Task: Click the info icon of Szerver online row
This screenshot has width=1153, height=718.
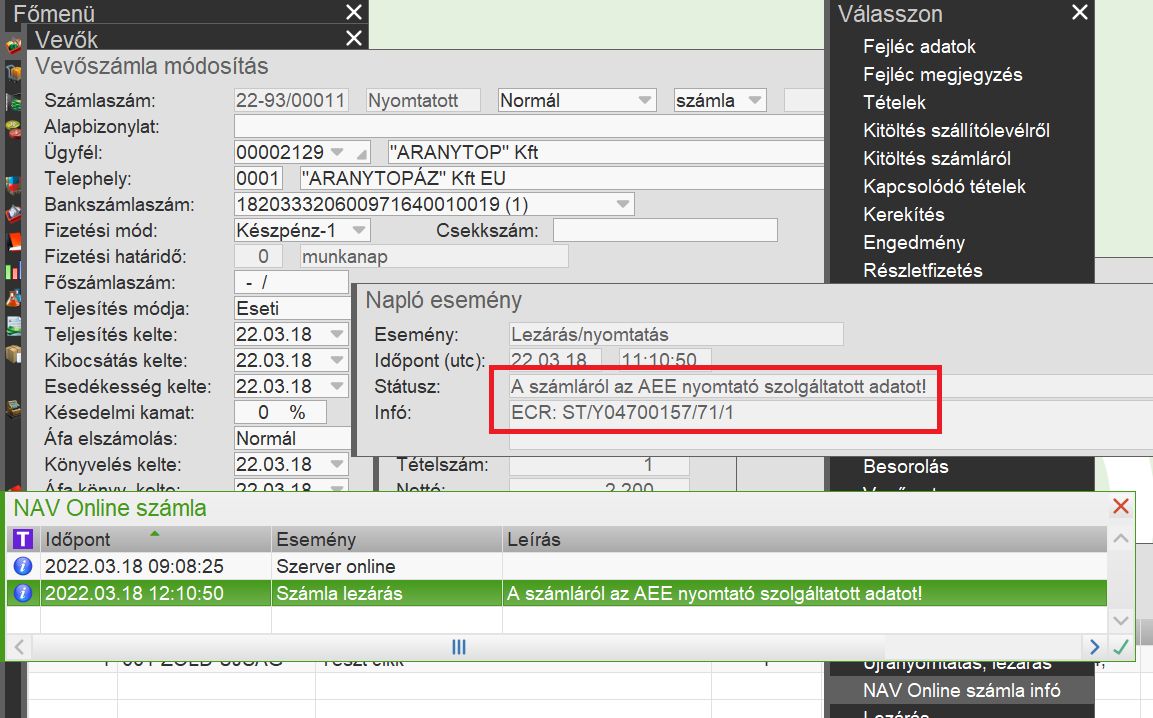Action: point(23,566)
